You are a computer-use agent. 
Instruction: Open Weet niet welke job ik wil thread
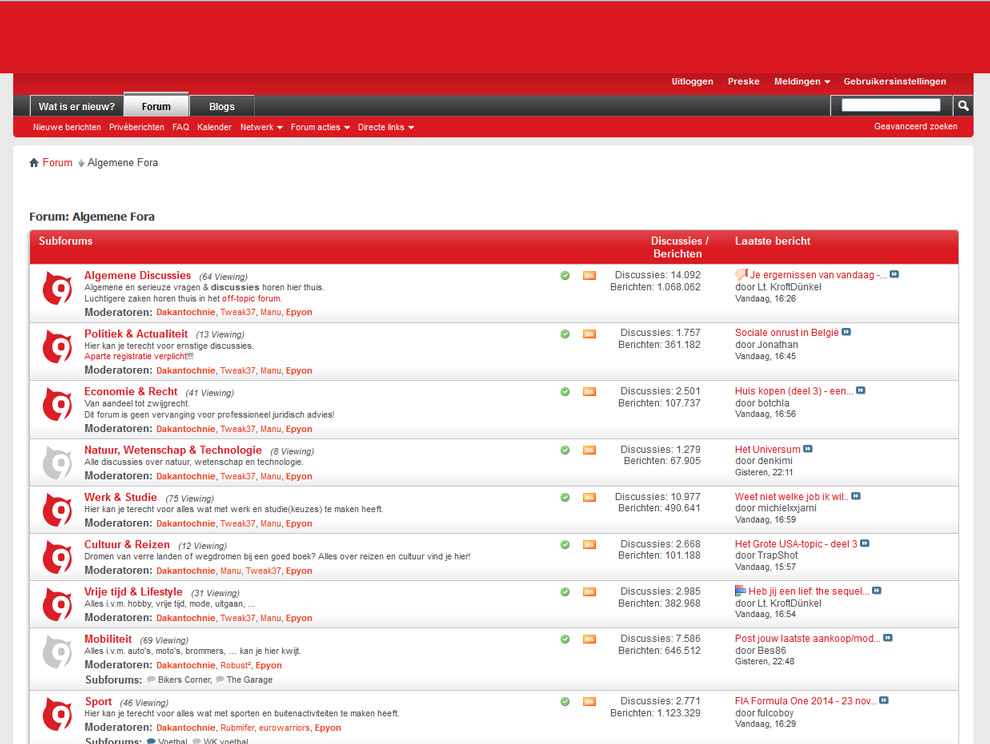[x=791, y=496]
